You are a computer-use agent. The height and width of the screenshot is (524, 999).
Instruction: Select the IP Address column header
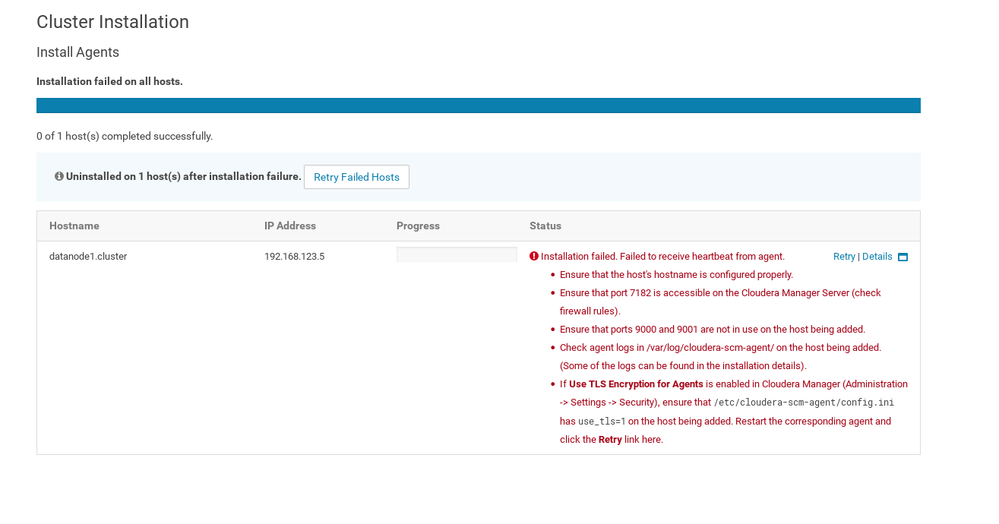tap(290, 226)
